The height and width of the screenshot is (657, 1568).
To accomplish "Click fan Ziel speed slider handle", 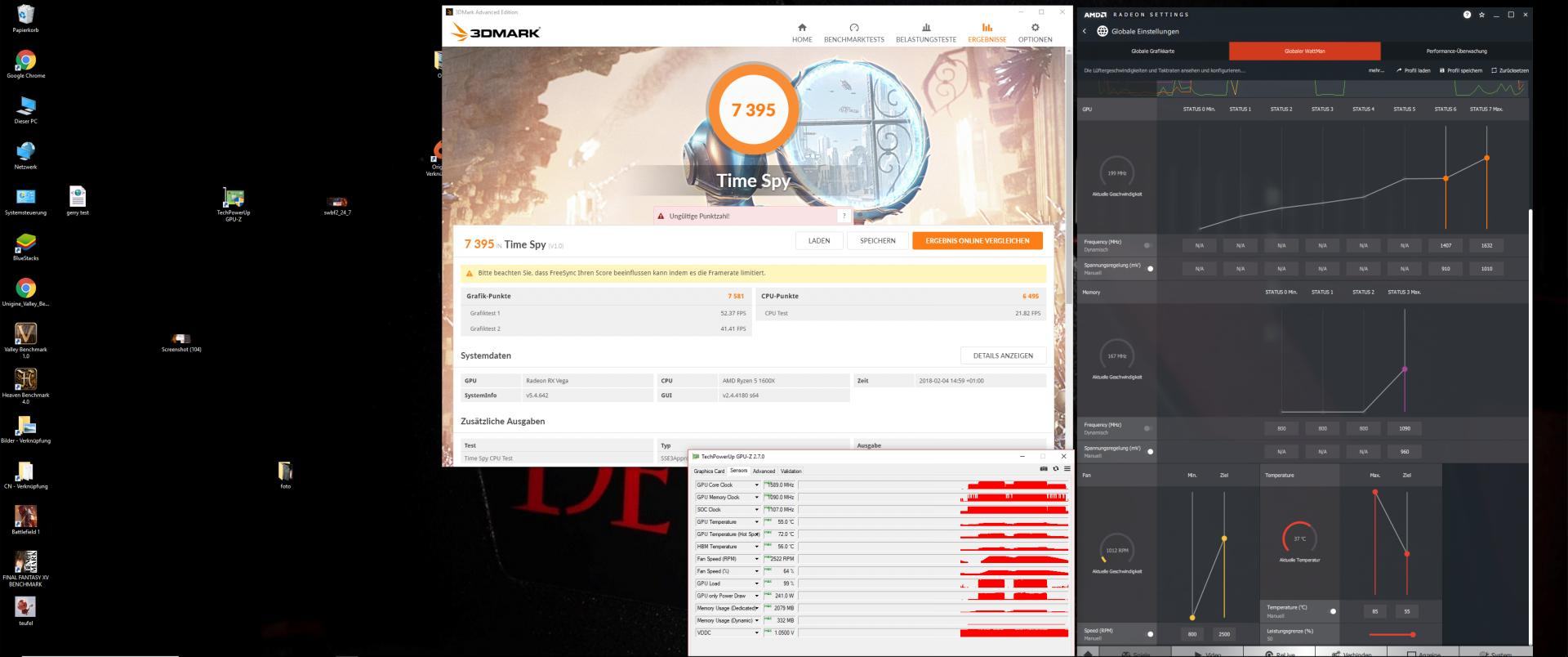I will (1223, 539).
